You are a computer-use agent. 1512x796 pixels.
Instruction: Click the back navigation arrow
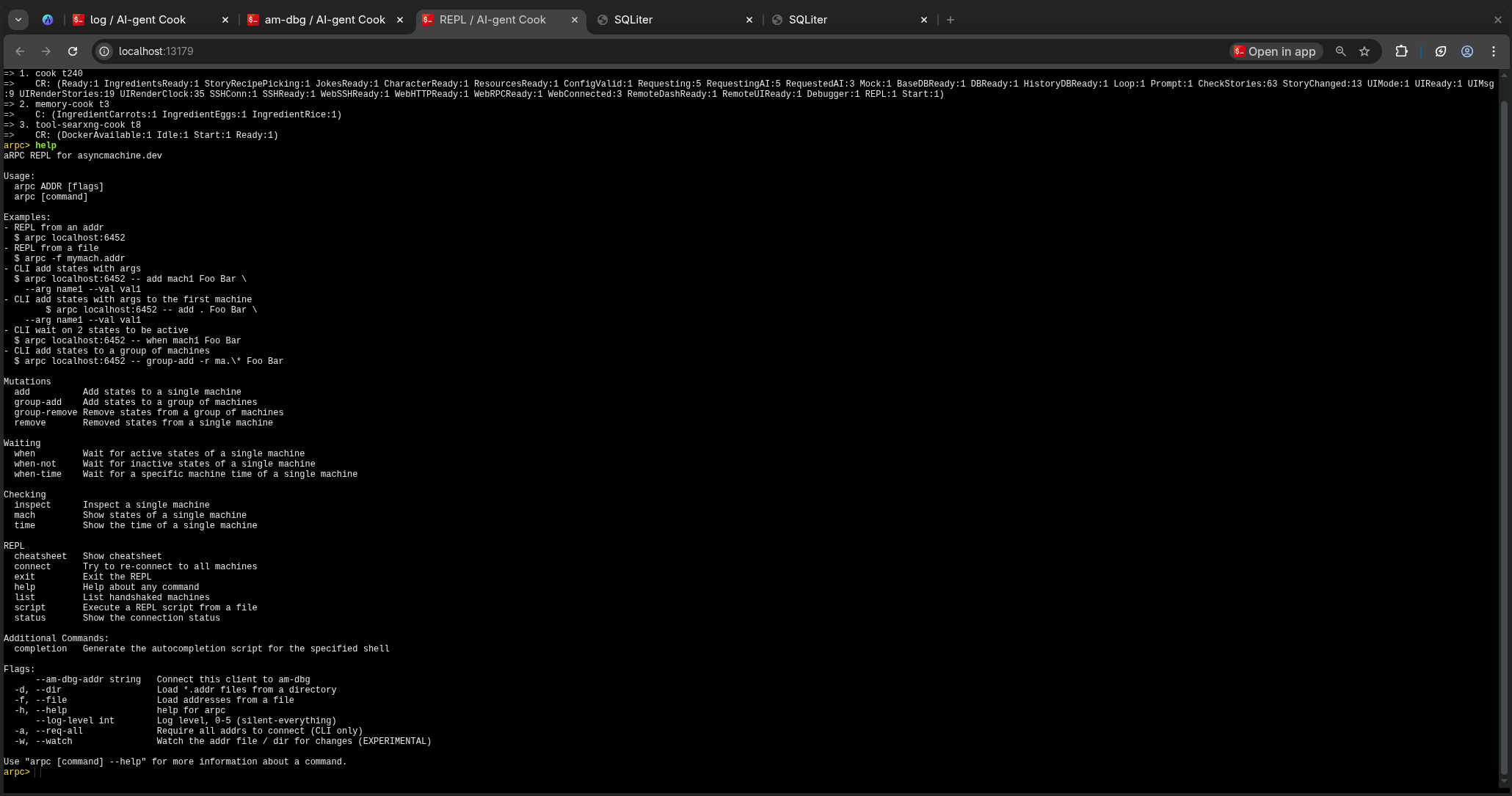20,51
